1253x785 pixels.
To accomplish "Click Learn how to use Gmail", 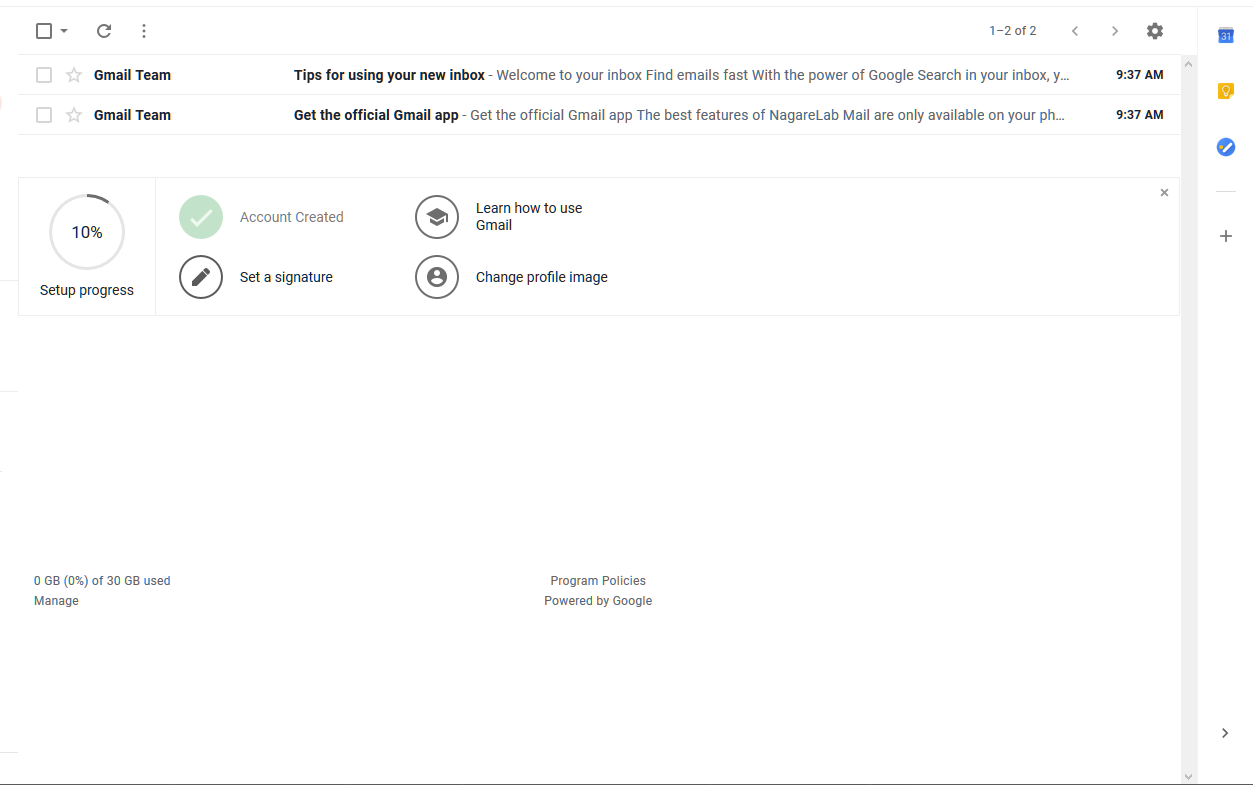I will [529, 217].
